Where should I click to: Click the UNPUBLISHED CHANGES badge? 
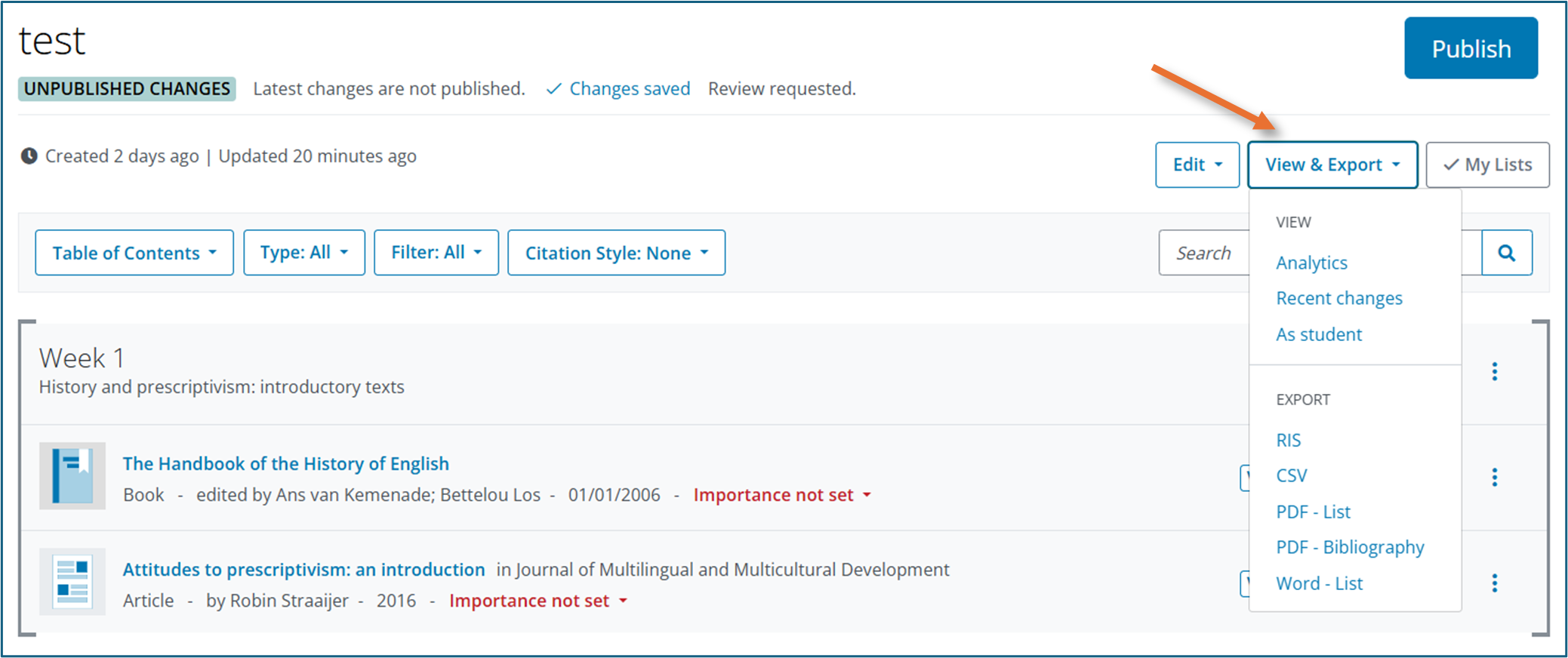pyautogui.click(x=127, y=89)
